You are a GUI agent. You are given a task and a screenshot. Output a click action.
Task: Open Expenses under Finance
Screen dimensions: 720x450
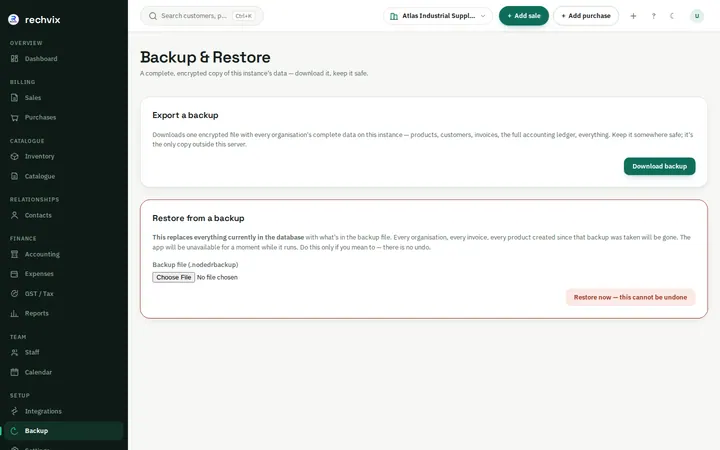64,274
